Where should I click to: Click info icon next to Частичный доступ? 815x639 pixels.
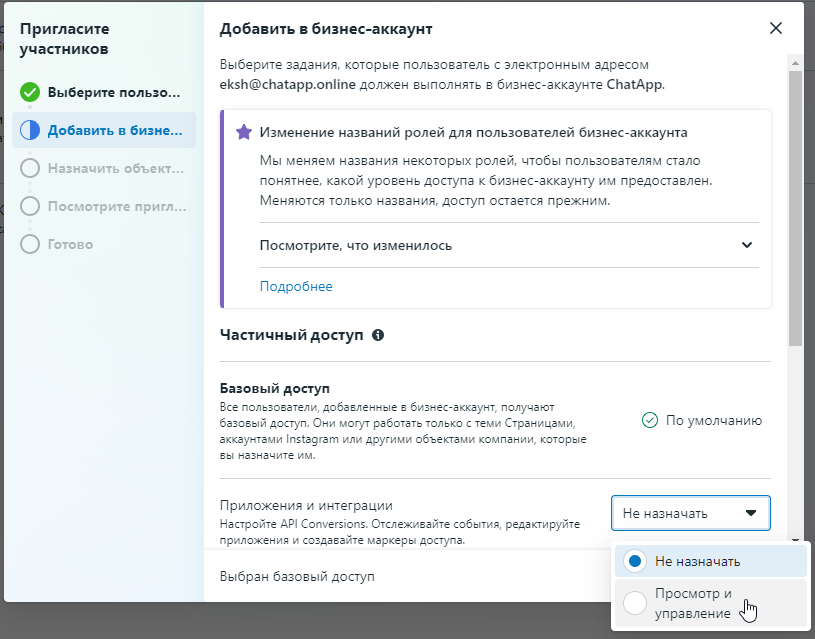pos(378,336)
